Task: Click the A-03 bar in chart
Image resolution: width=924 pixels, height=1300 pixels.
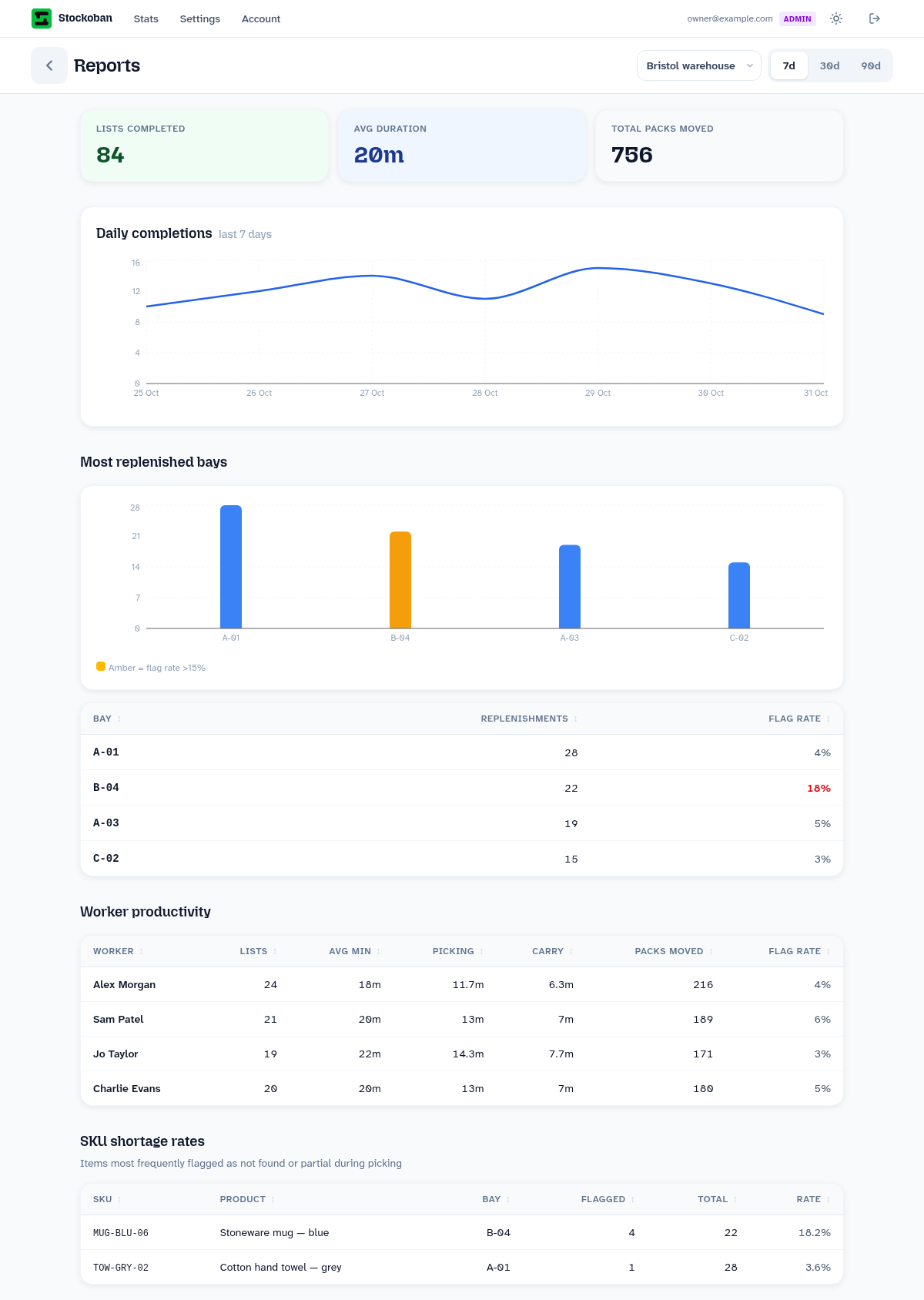Action: (x=570, y=587)
